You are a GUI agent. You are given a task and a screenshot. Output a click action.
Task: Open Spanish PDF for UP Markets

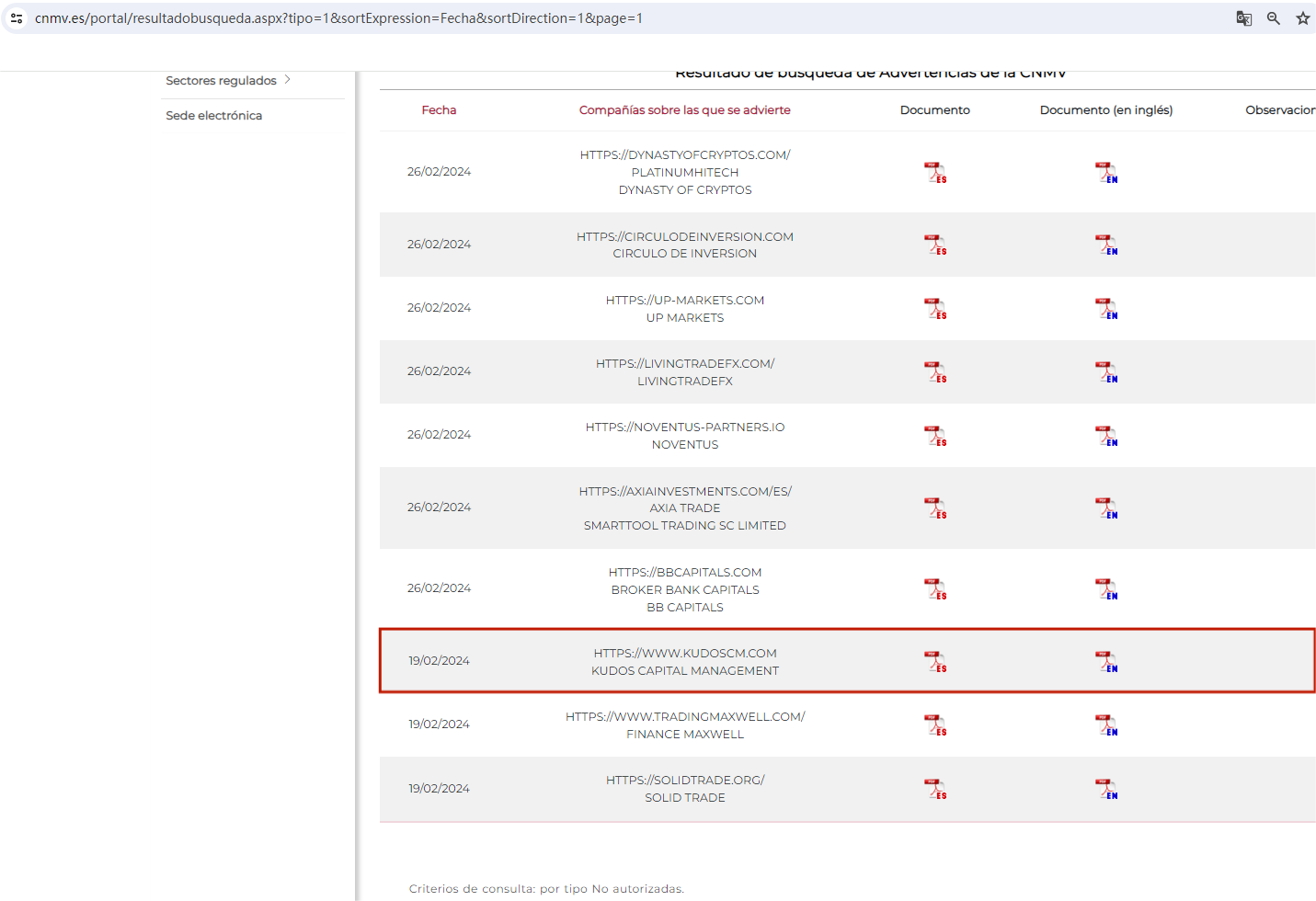point(935,309)
